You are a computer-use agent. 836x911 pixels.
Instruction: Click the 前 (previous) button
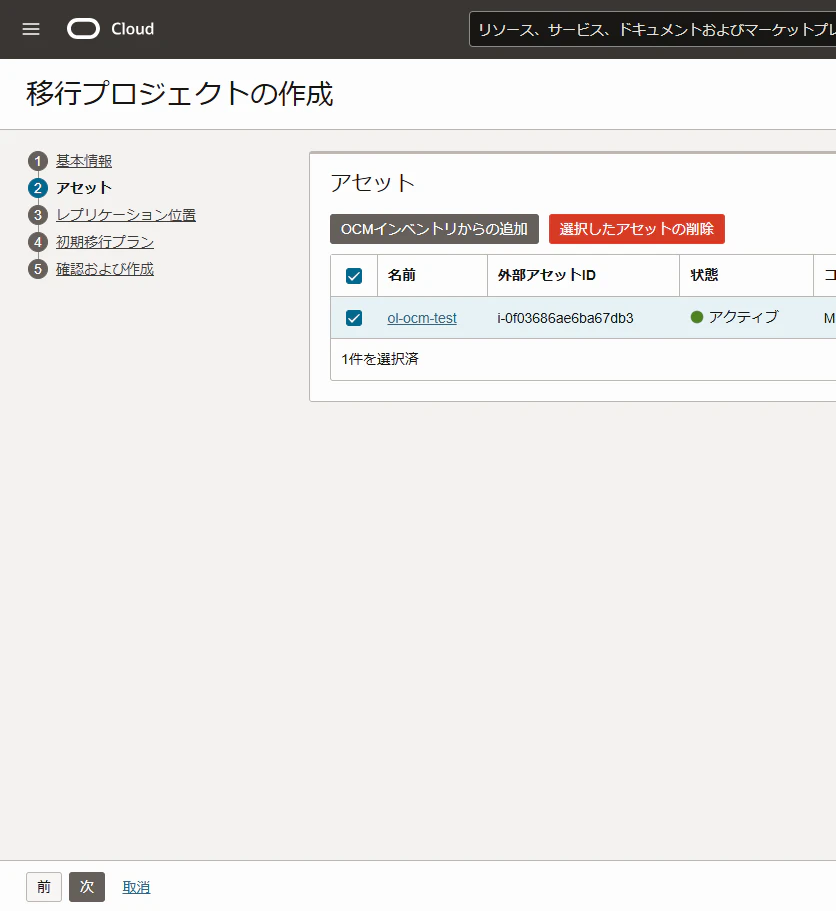(x=44, y=887)
